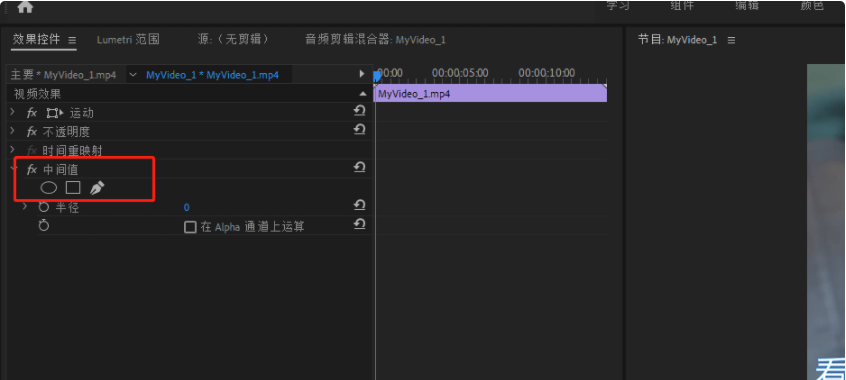Click the 半径 value 0
This screenshot has width=846, height=380.
187,207
